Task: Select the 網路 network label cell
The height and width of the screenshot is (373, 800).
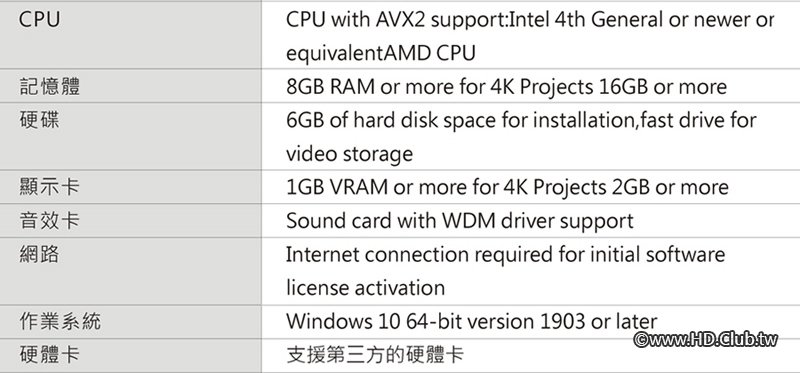Action: click(x=39, y=254)
